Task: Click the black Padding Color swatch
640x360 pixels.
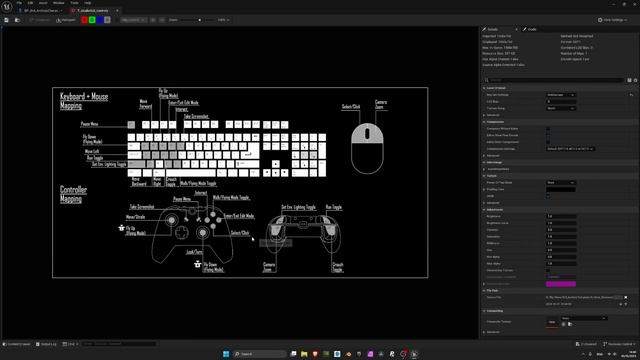Action: pyautogui.click(x=561, y=189)
